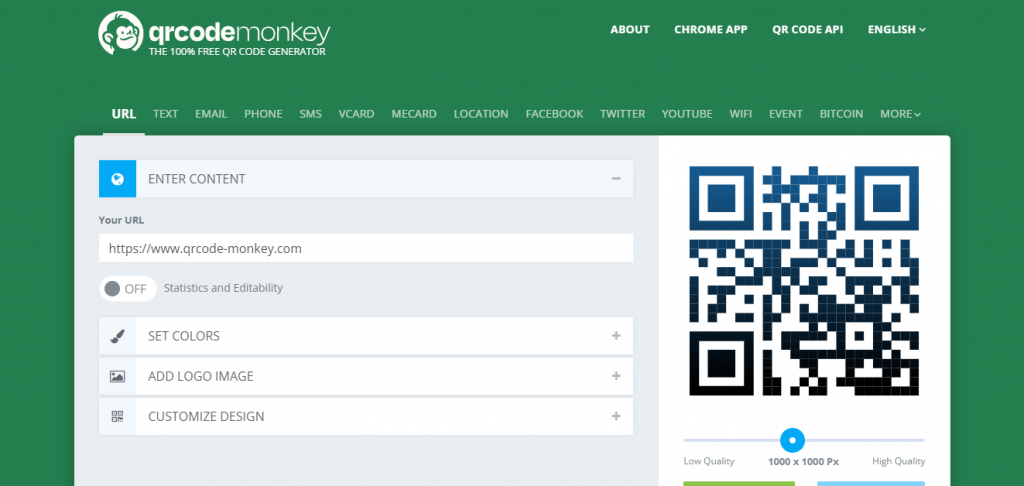Click the picture icon for Add Logo Image
Screen dimensions: 1024x486
(117, 376)
